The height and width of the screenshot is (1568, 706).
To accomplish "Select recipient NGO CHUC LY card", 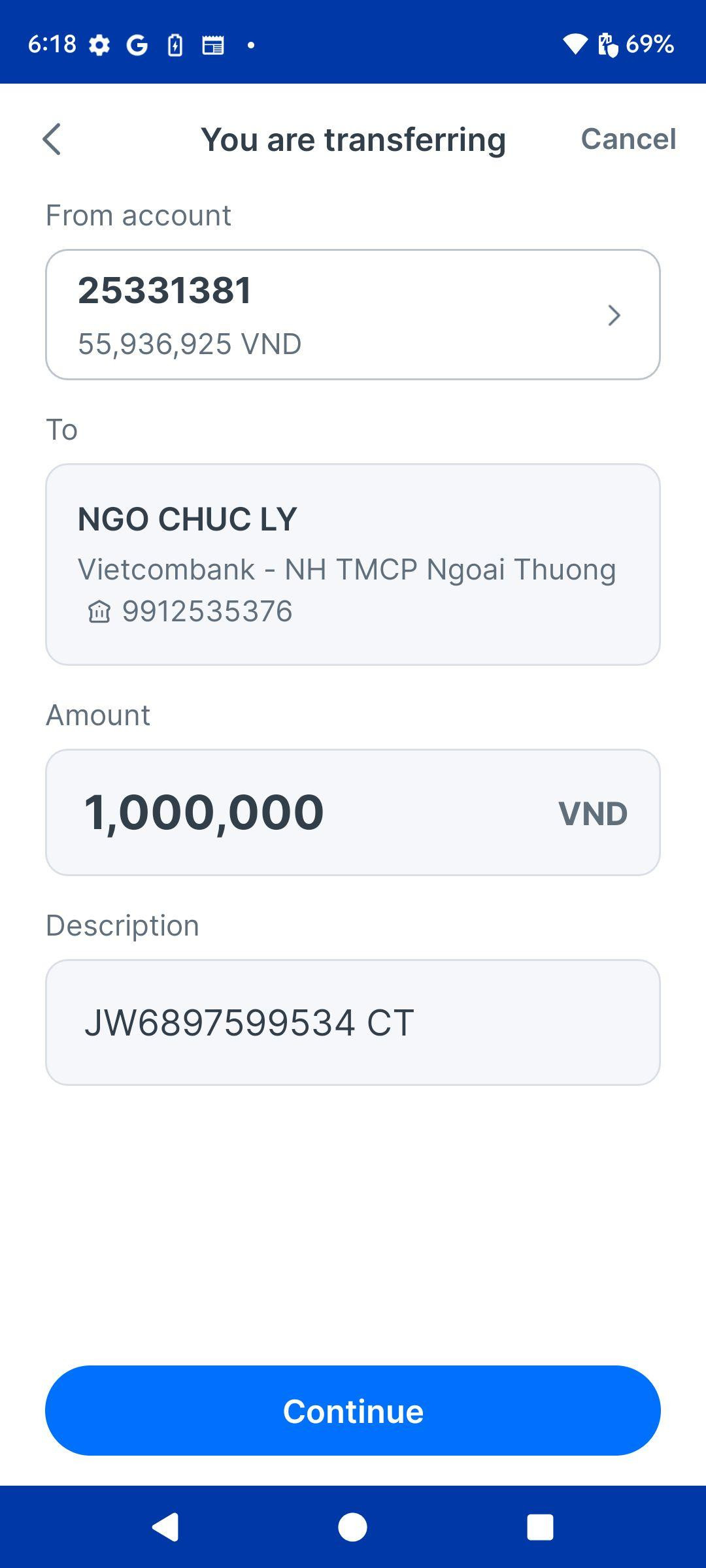I will tap(353, 564).
